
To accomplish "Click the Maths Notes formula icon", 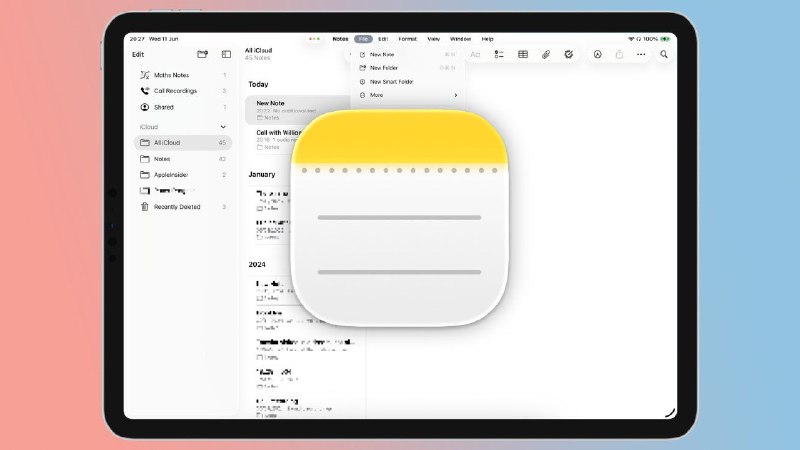I will pos(145,75).
